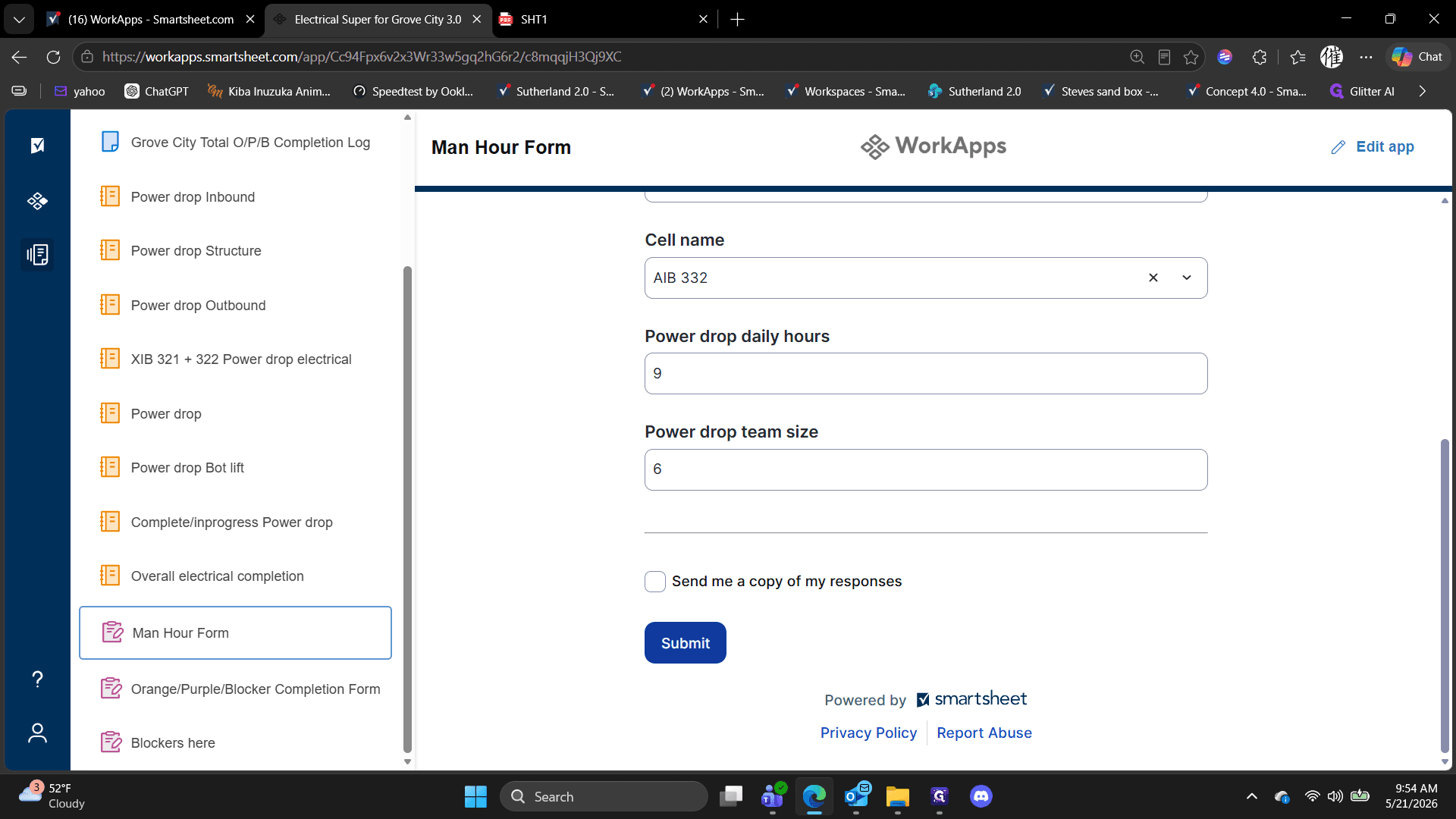The image size is (1456, 819).
Task: Click the sidebar page list scrollbar
Action: click(x=407, y=508)
